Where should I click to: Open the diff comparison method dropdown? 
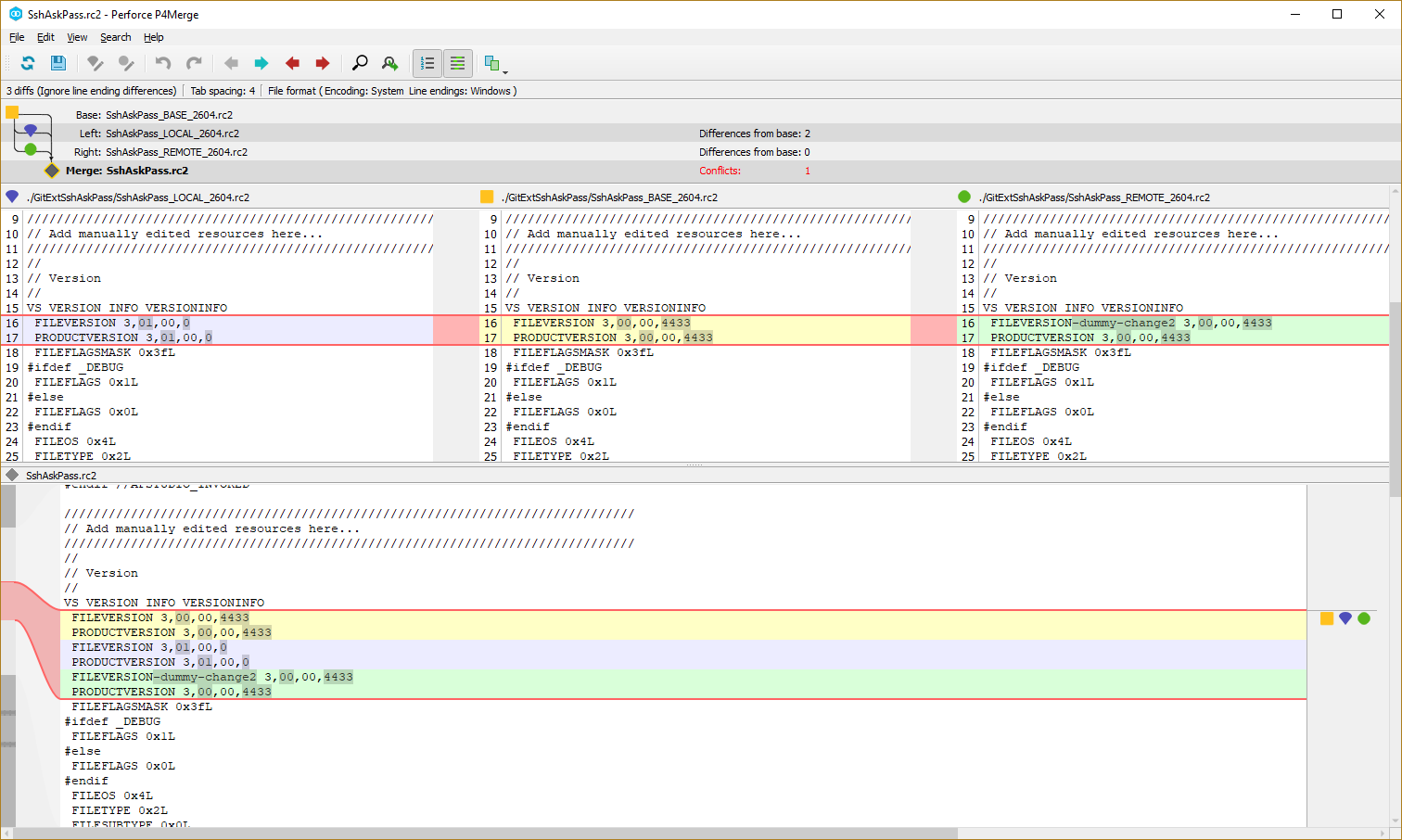click(x=495, y=64)
